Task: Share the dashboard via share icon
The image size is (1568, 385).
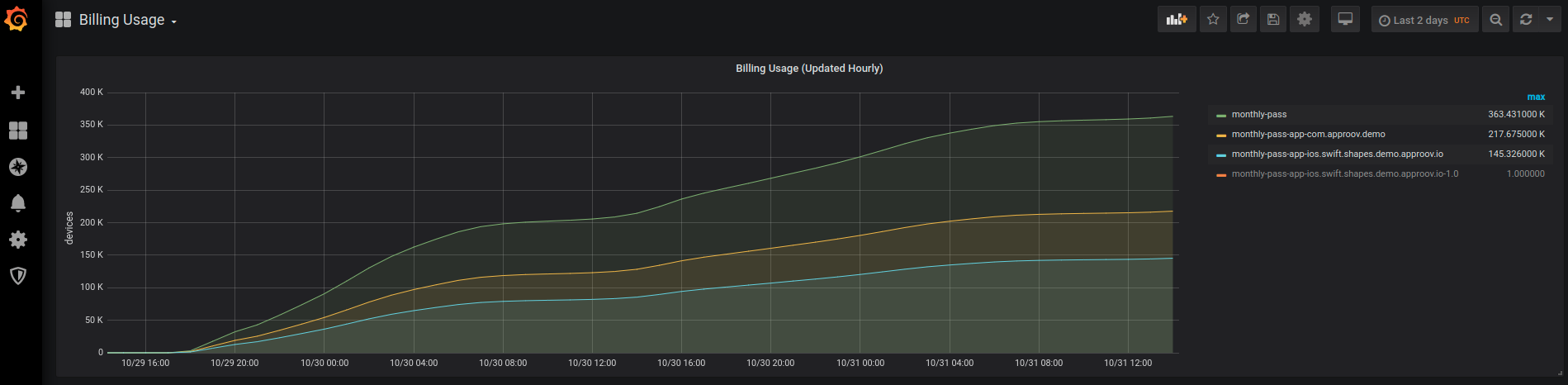Action: tap(1244, 20)
